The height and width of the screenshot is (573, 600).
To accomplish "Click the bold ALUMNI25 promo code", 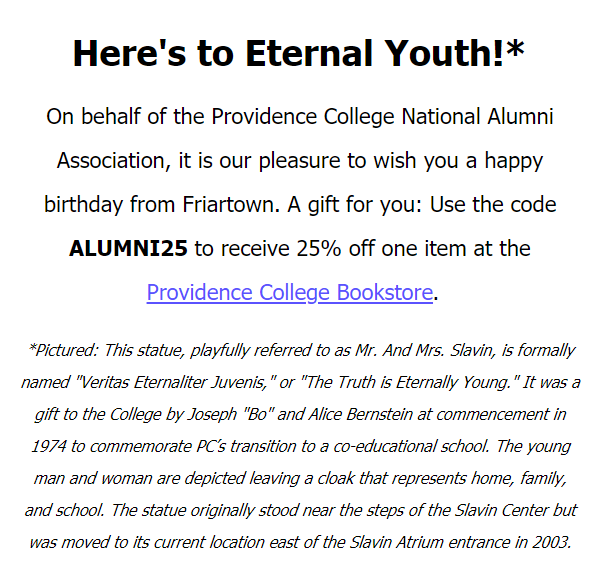I will pos(128,248).
